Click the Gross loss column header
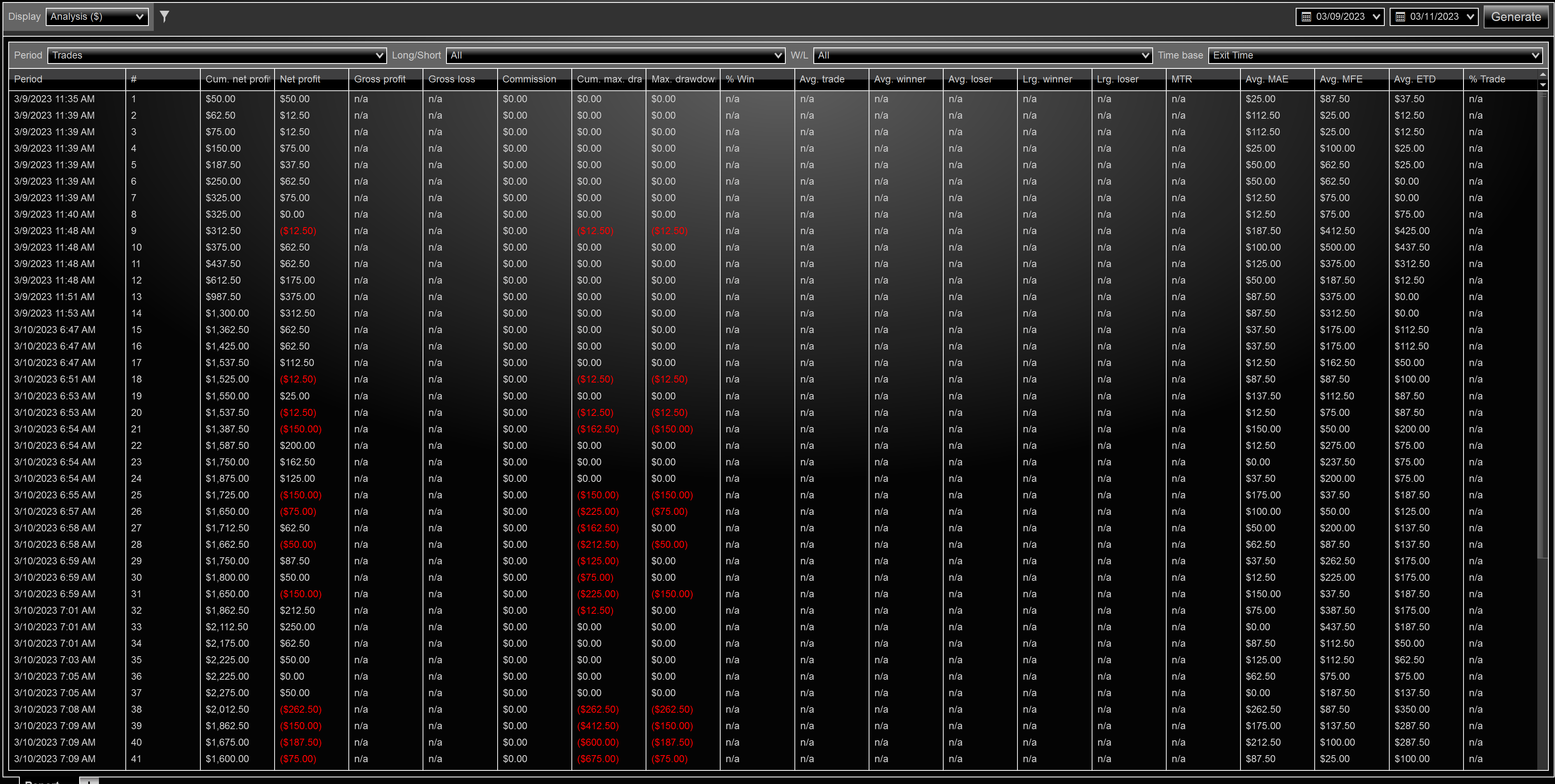 pyautogui.click(x=460, y=79)
